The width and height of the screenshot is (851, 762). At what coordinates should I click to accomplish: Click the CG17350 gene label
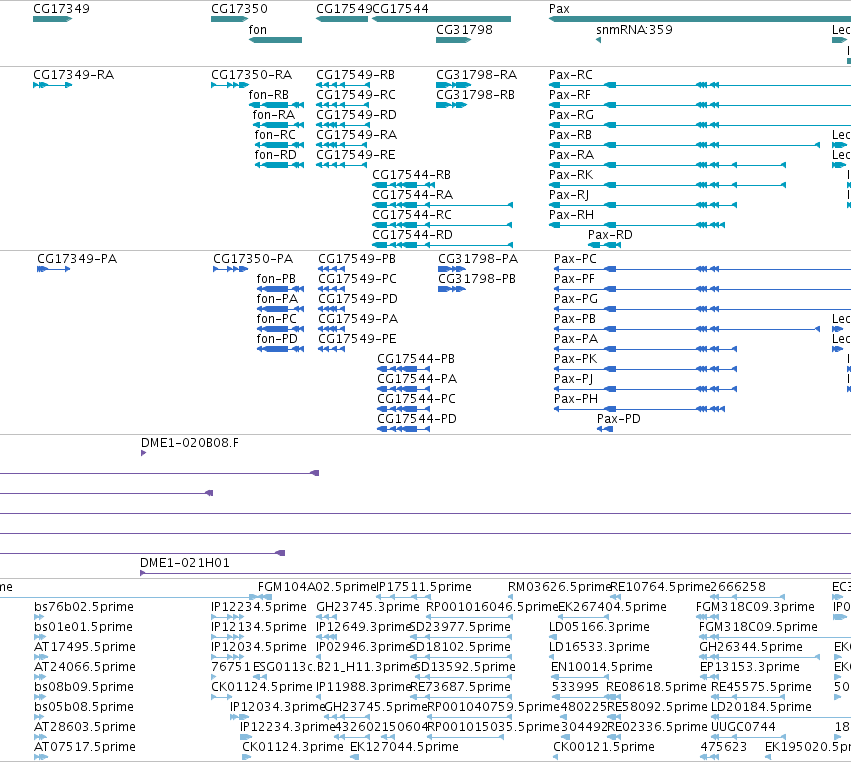tap(239, 9)
